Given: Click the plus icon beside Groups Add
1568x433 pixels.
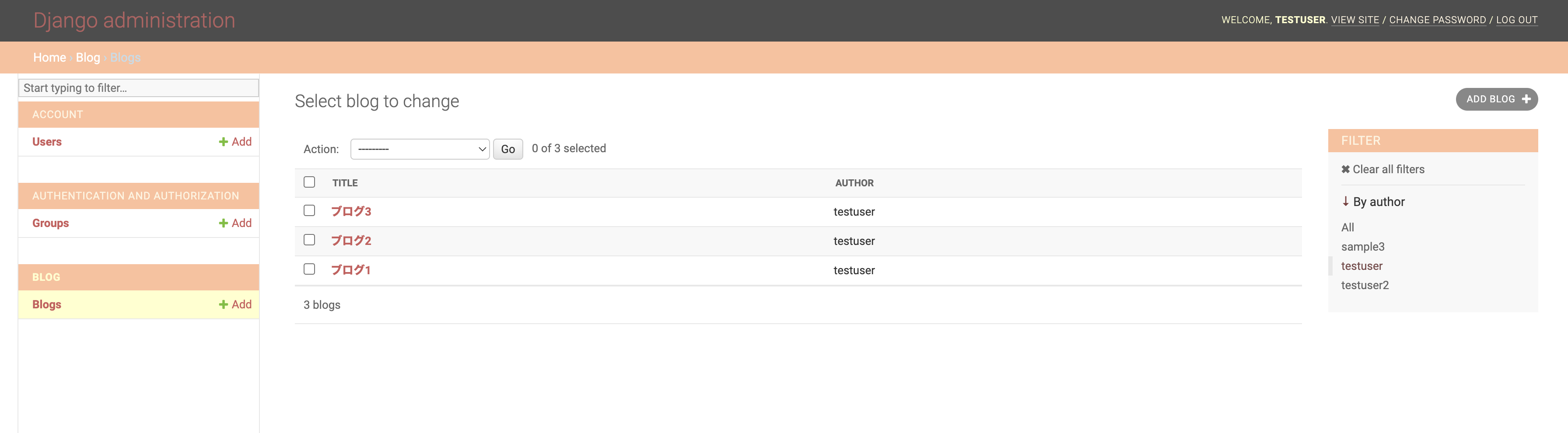Looking at the screenshot, I should [x=224, y=223].
